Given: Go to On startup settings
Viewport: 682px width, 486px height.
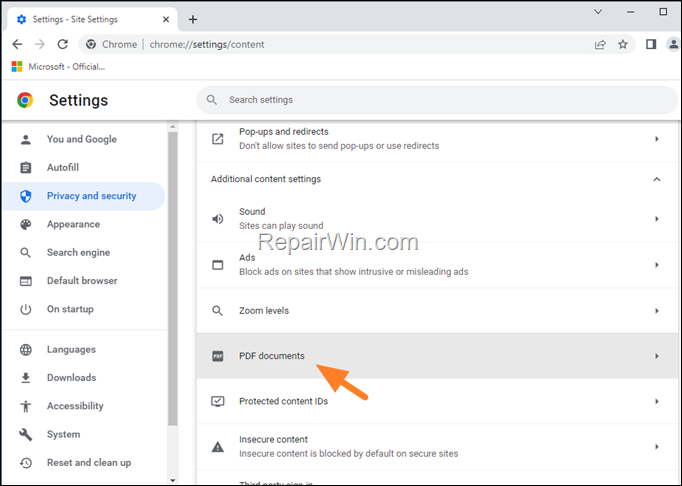Looking at the screenshot, I should tap(84, 309).
